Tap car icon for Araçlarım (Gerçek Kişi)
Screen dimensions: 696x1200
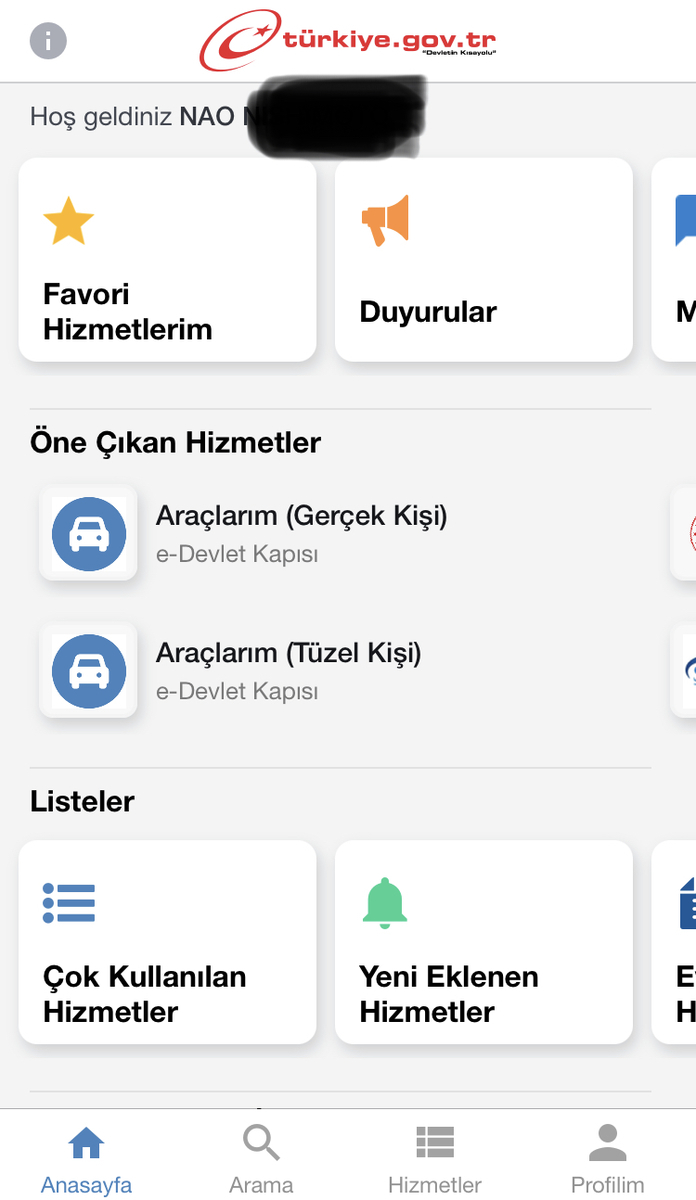[89, 534]
